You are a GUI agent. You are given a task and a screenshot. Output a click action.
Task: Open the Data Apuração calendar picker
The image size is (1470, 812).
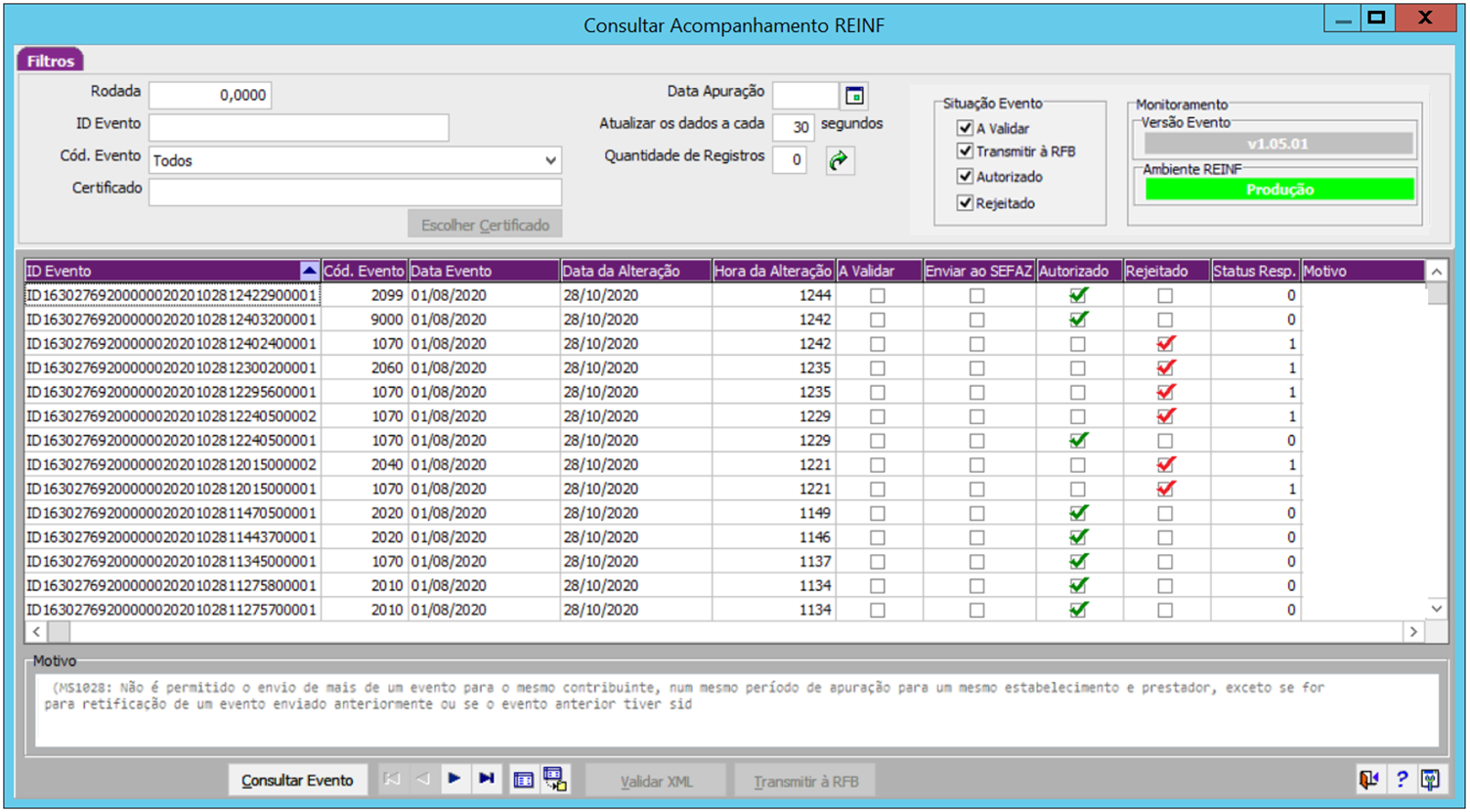click(854, 96)
